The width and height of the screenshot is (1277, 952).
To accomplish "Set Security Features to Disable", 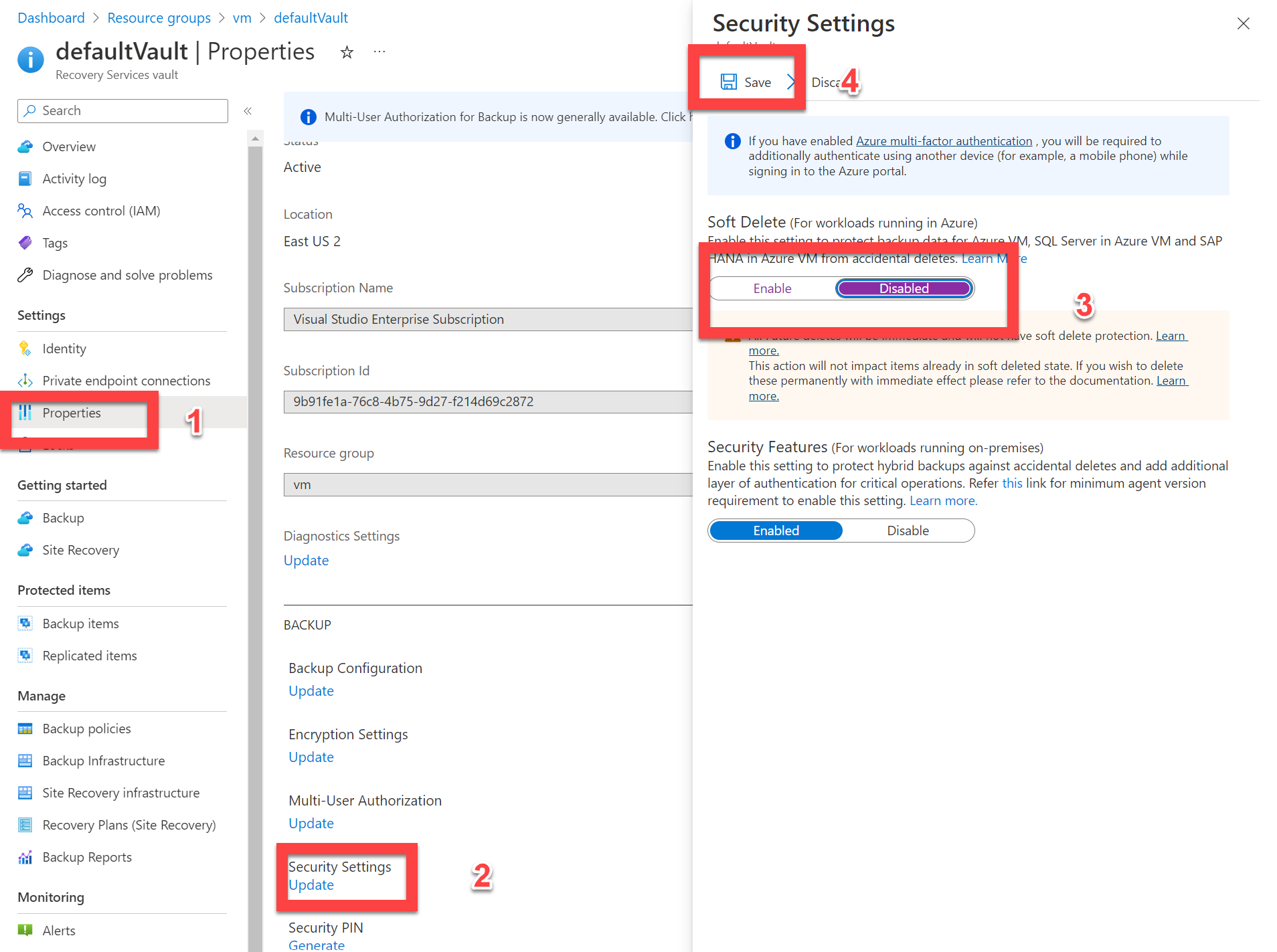I will coord(908,531).
